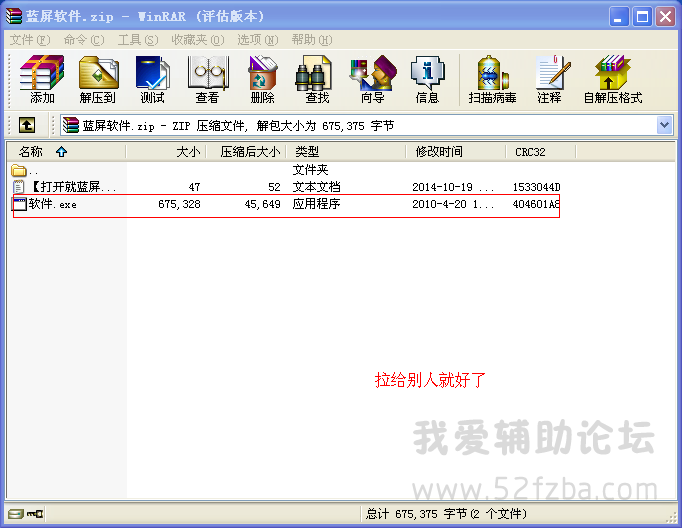Minimize the WinRAR window

point(618,17)
